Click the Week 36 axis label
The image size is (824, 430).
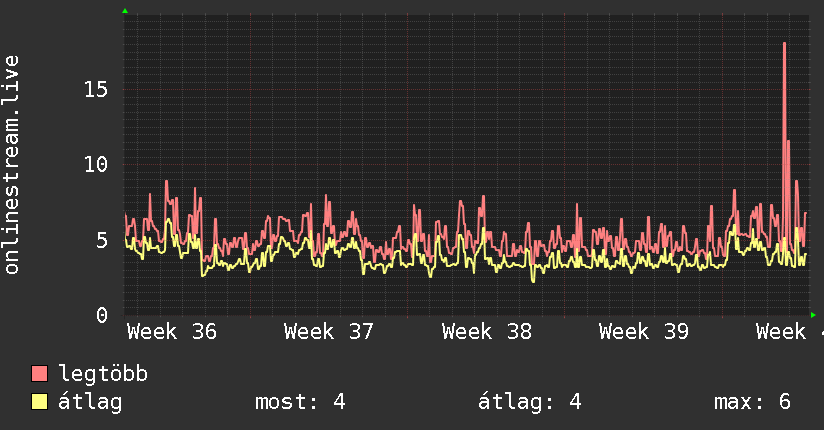[172, 332]
